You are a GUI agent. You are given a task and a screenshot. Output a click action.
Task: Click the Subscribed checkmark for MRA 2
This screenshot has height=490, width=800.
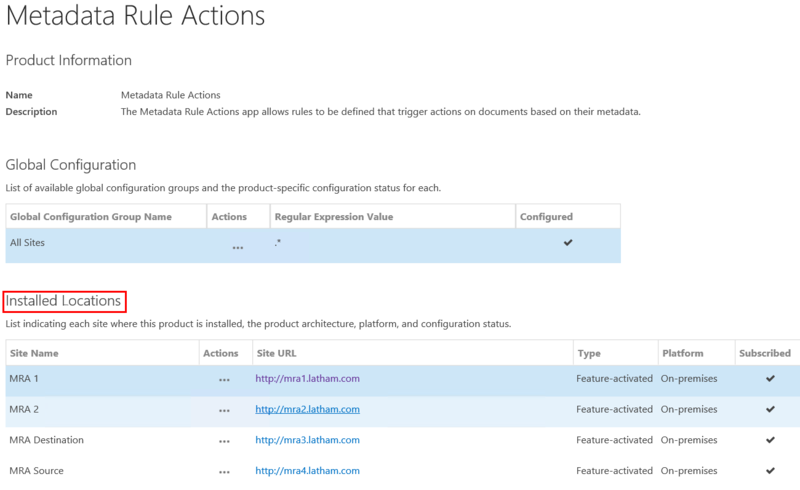[x=769, y=409]
